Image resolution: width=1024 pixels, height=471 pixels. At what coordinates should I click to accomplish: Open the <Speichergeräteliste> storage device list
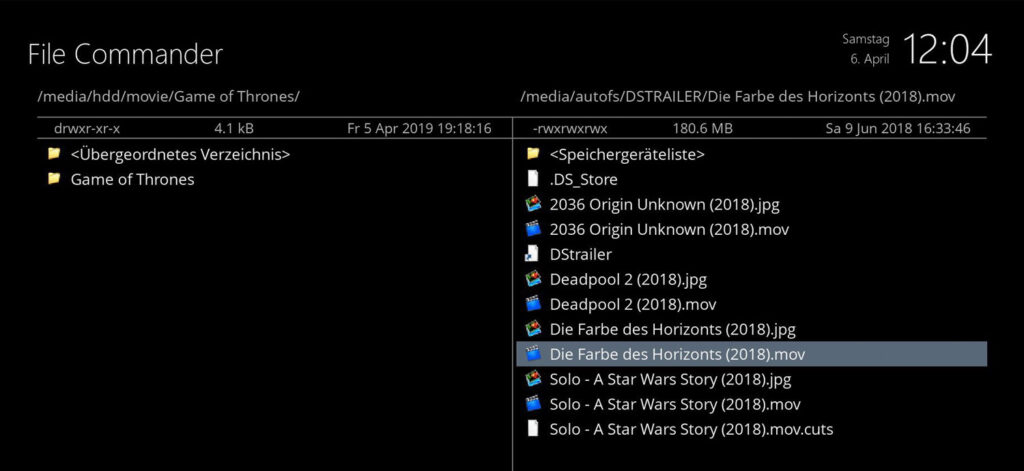[627, 154]
